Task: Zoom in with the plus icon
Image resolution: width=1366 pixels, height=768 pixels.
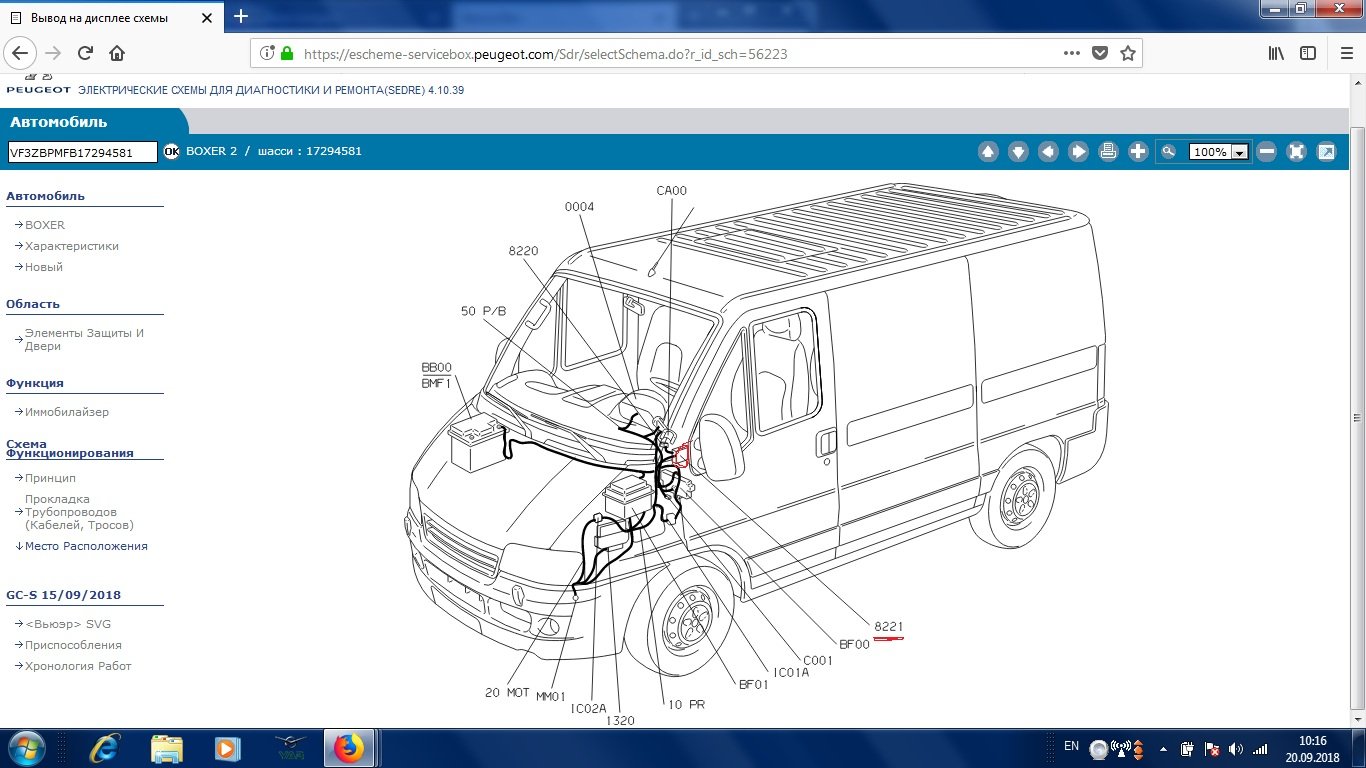Action: [1138, 152]
